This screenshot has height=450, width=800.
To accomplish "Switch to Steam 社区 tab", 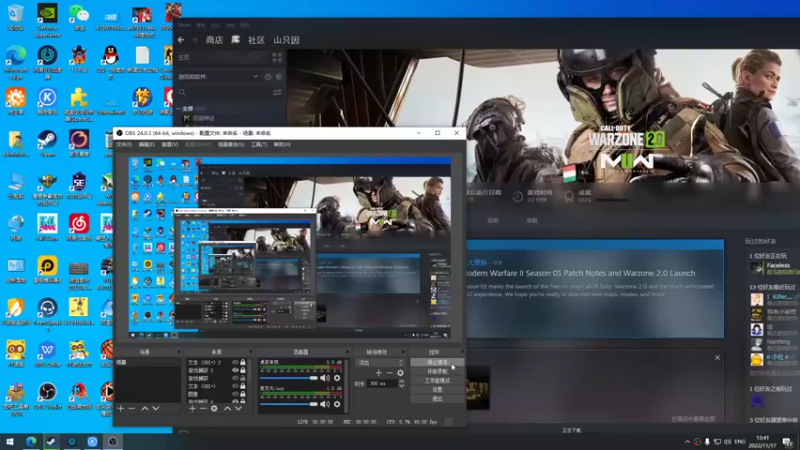I will [256, 40].
